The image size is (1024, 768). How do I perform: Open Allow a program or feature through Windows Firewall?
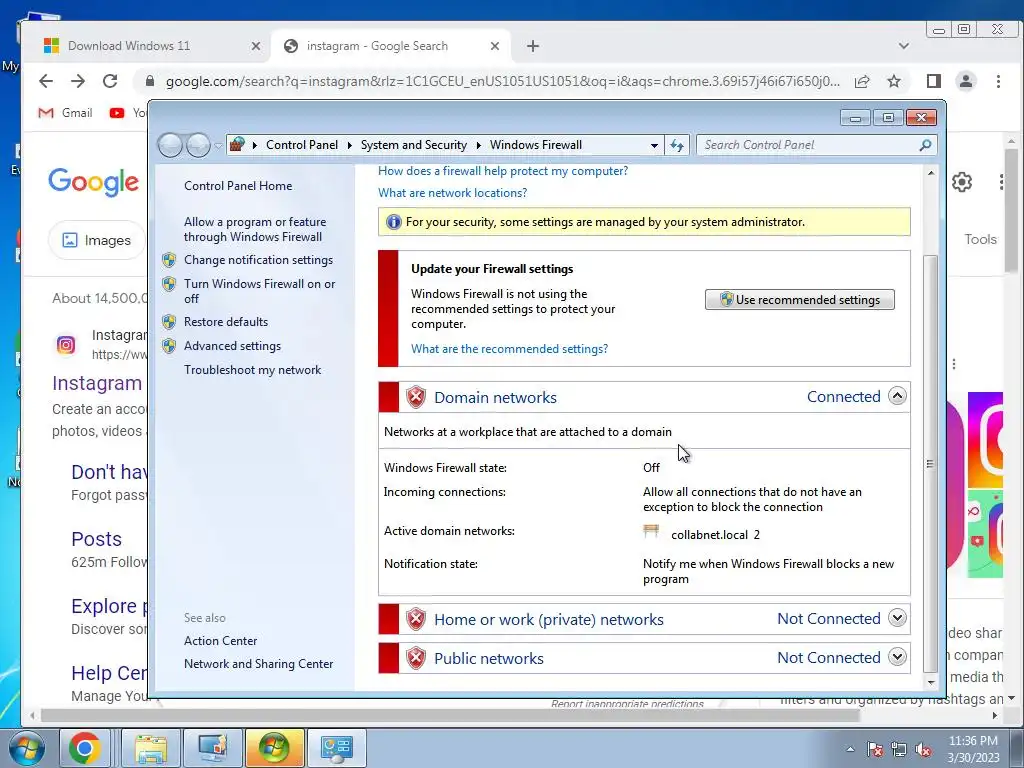pyautogui.click(x=255, y=229)
